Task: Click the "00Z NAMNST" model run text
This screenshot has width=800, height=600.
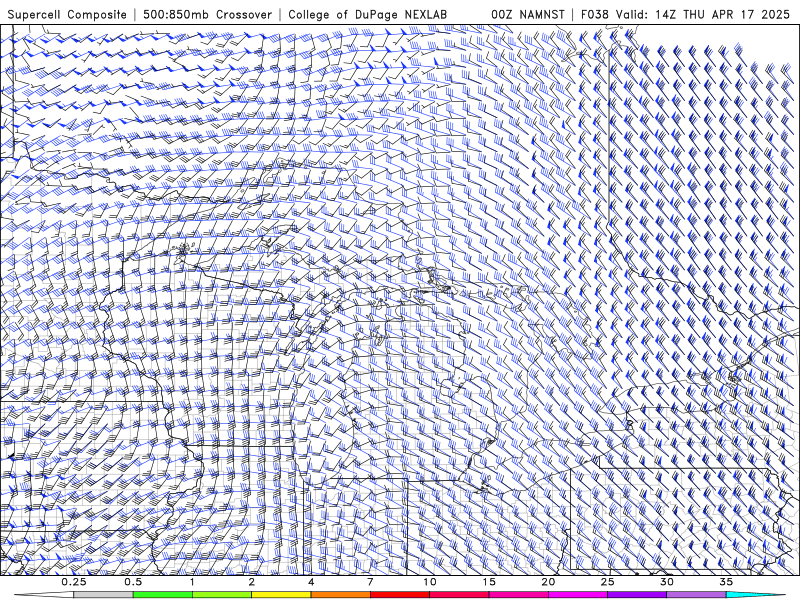Action: tap(528, 14)
